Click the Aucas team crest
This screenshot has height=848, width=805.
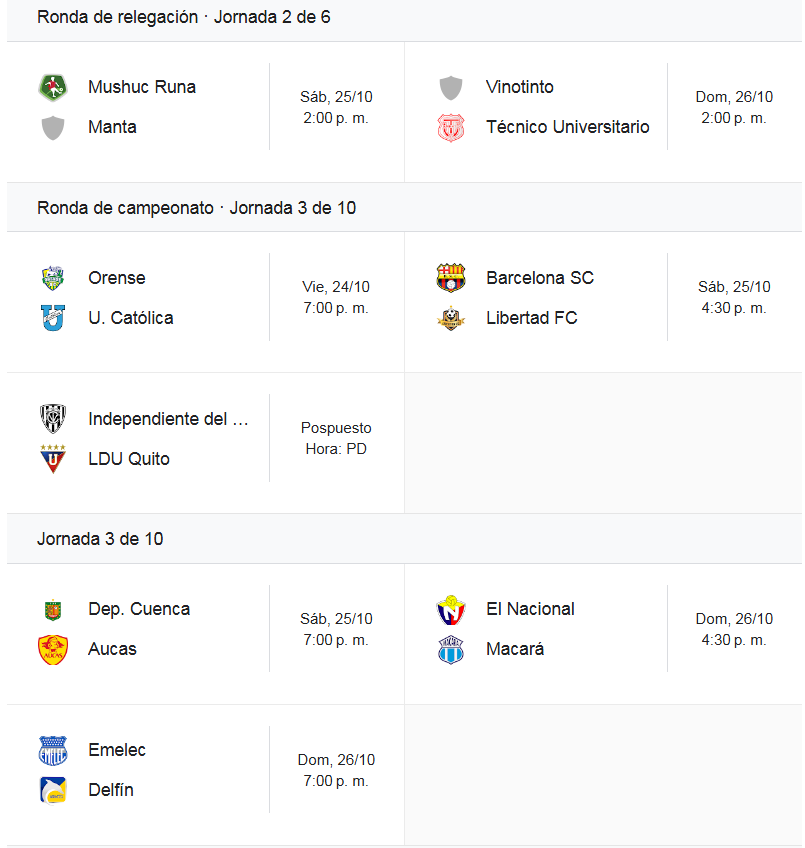(x=53, y=650)
